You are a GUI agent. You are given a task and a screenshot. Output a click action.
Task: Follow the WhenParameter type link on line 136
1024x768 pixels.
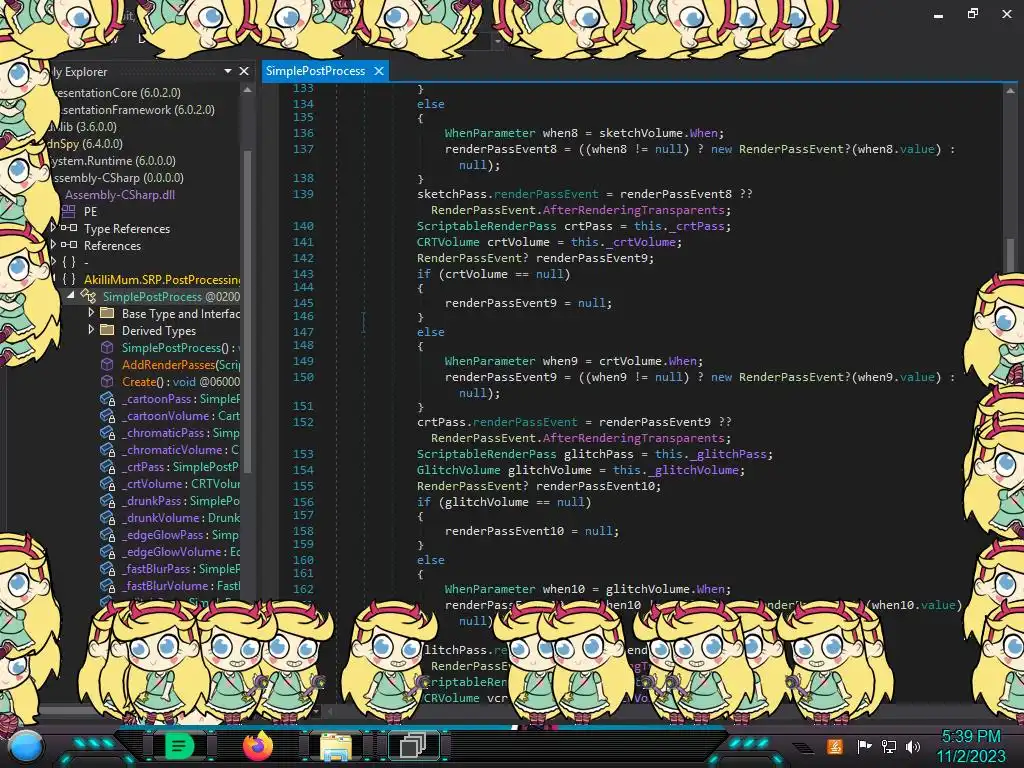click(490, 133)
